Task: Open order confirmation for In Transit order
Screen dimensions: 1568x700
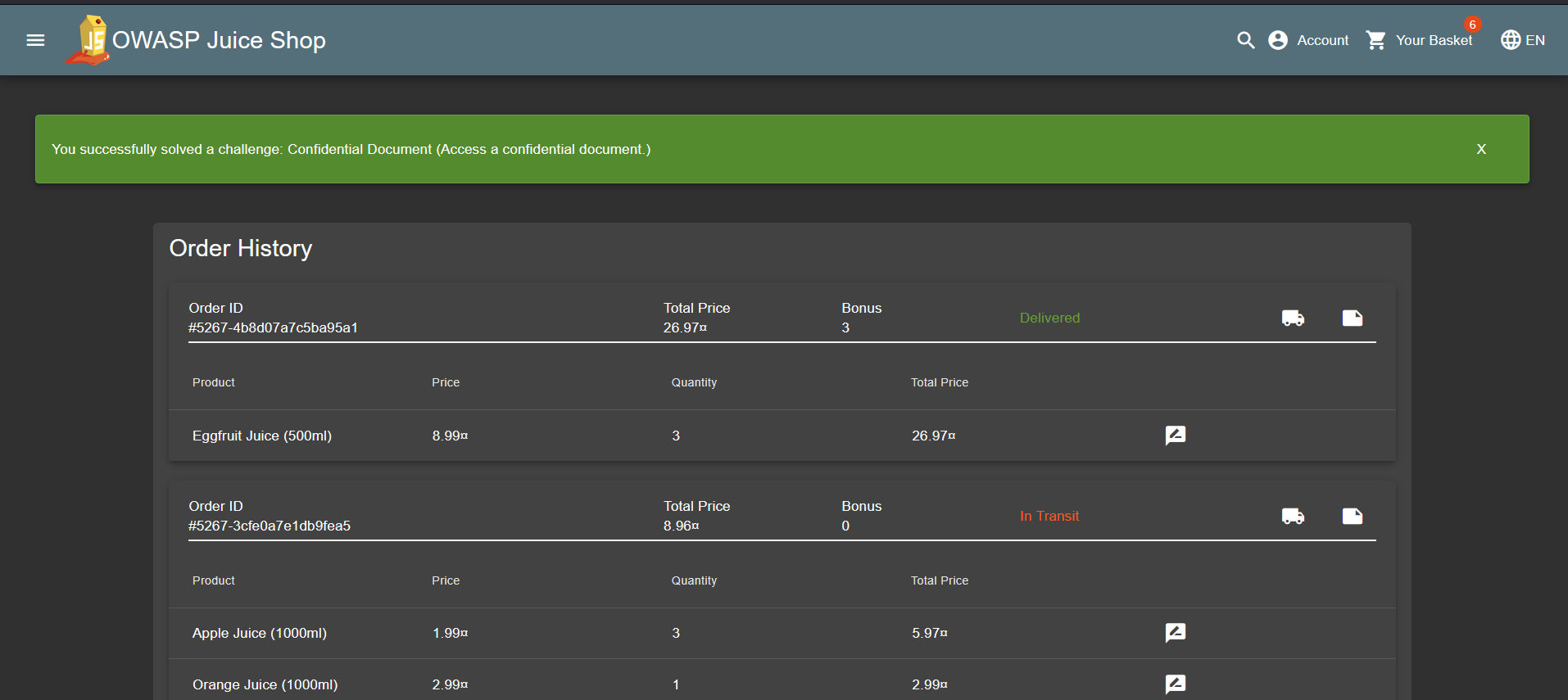Action: pos(1352,516)
